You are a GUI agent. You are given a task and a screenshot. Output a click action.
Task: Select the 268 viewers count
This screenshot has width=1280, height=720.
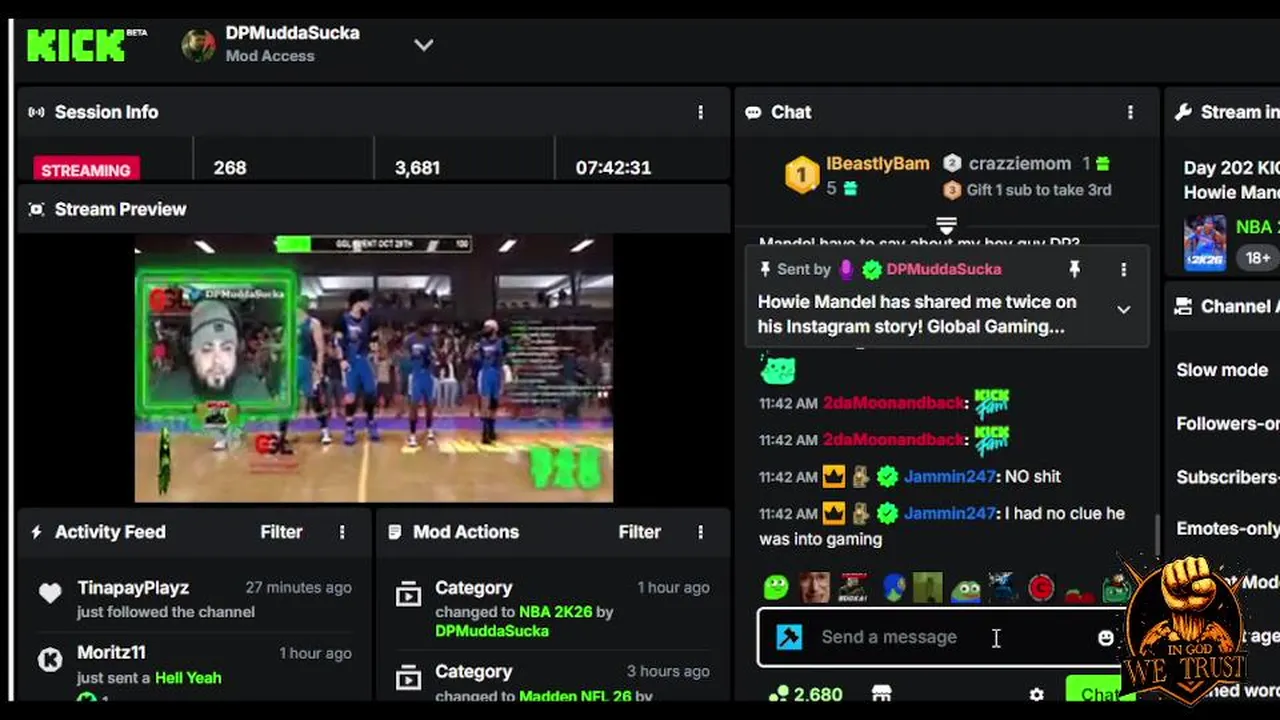(230, 168)
